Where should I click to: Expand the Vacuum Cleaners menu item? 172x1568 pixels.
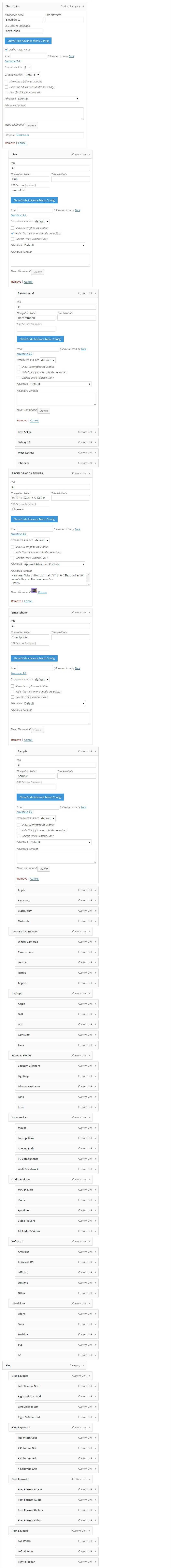pos(95,1066)
